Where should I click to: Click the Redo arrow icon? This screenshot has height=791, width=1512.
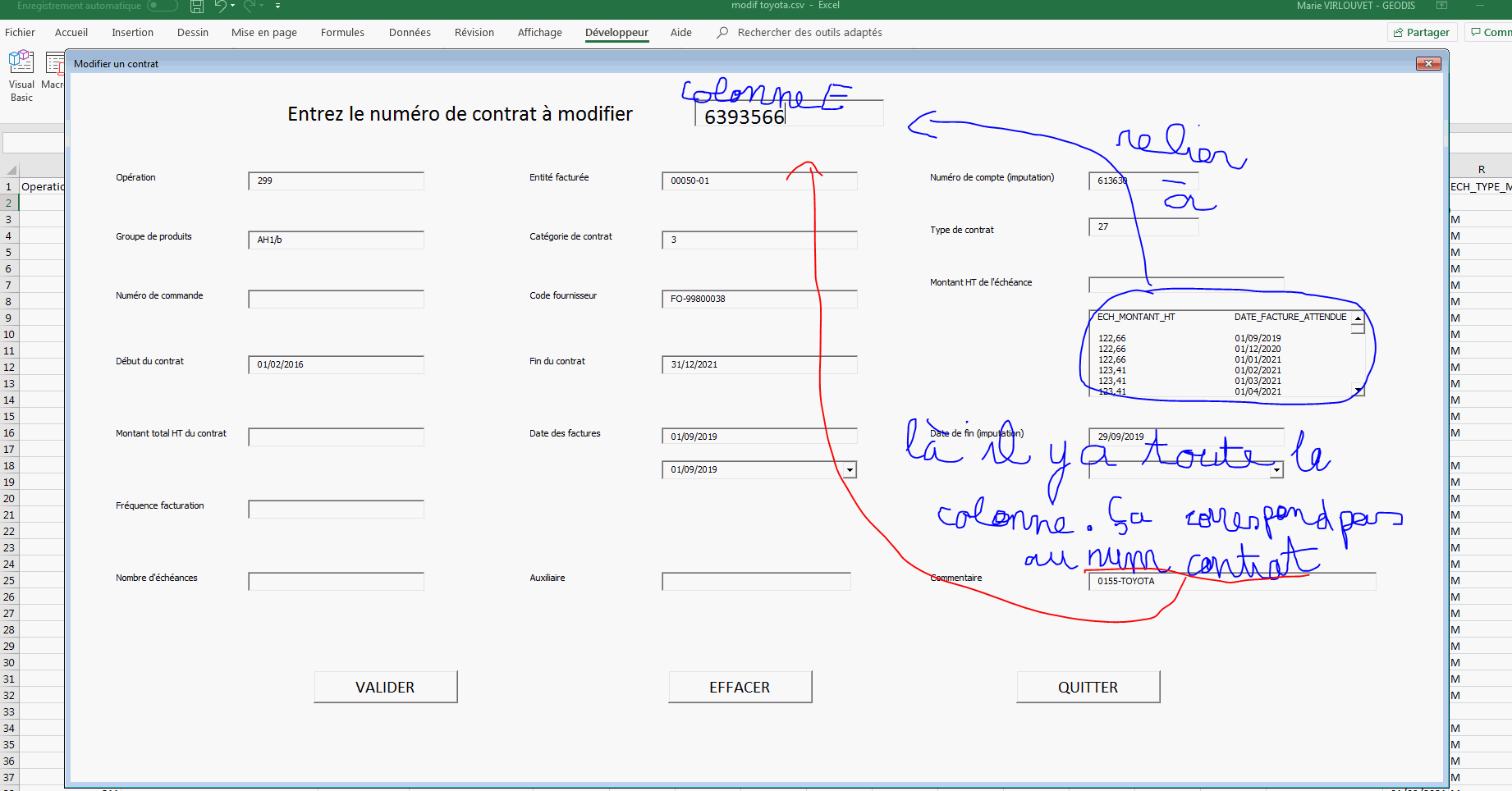click(250, 7)
